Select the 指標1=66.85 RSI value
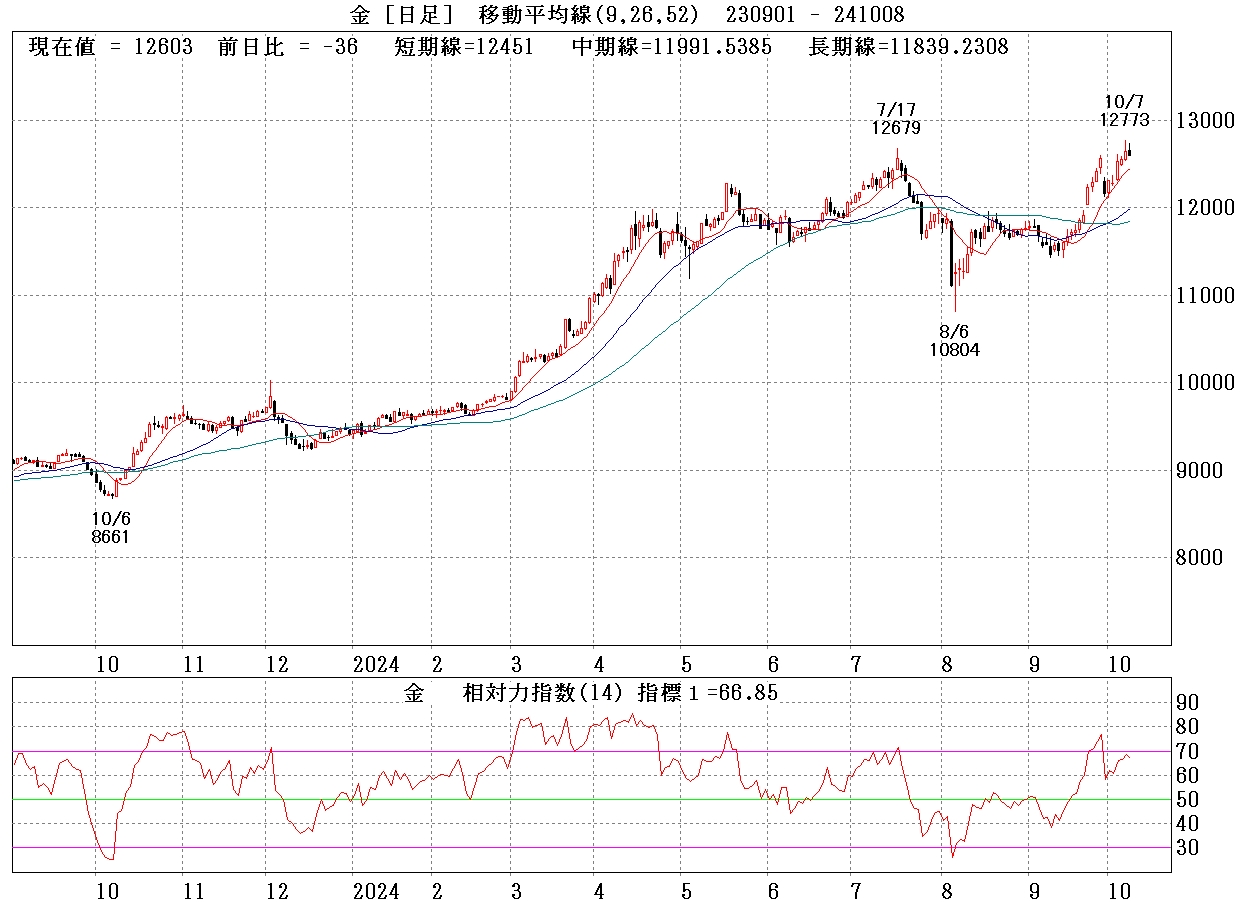 tap(707, 693)
